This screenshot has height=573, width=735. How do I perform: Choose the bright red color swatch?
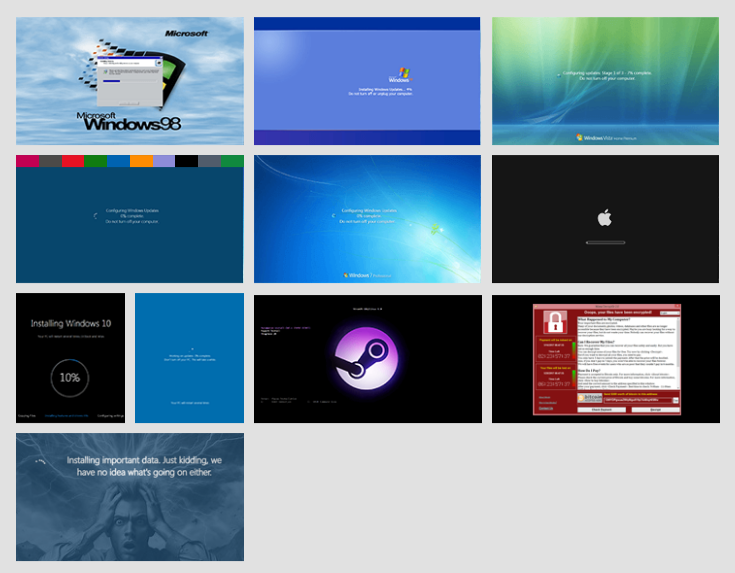pos(73,161)
